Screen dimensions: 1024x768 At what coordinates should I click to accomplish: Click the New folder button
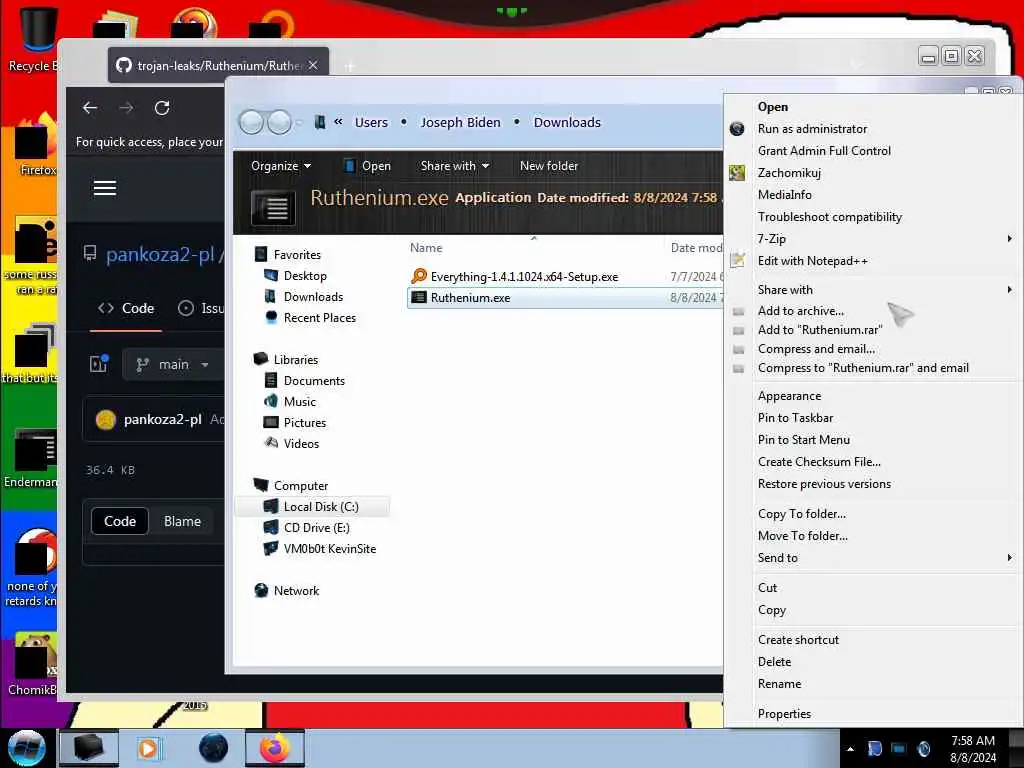pos(549,166)
